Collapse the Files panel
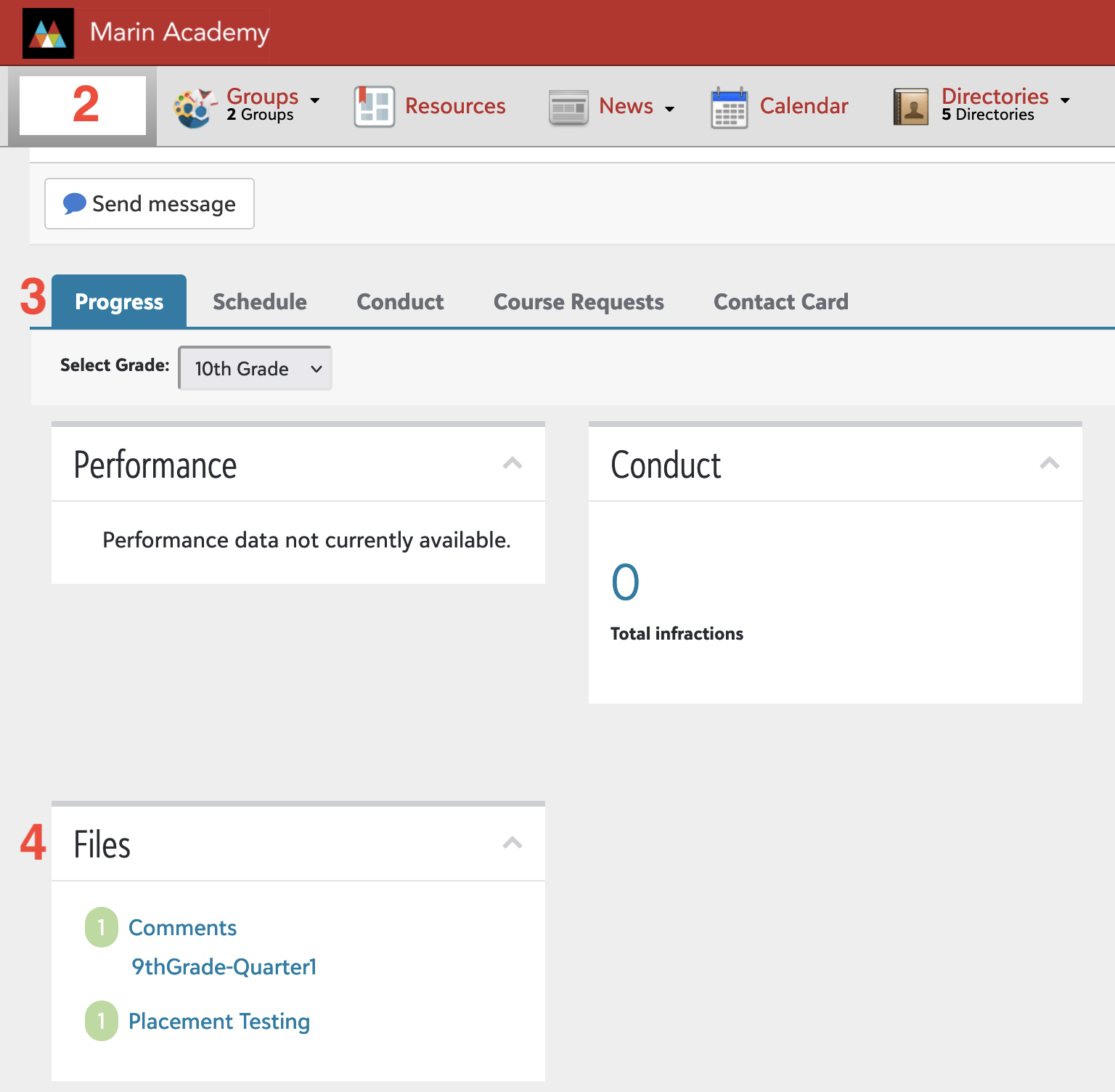The image size is (1115, 1092). [512, 843]
